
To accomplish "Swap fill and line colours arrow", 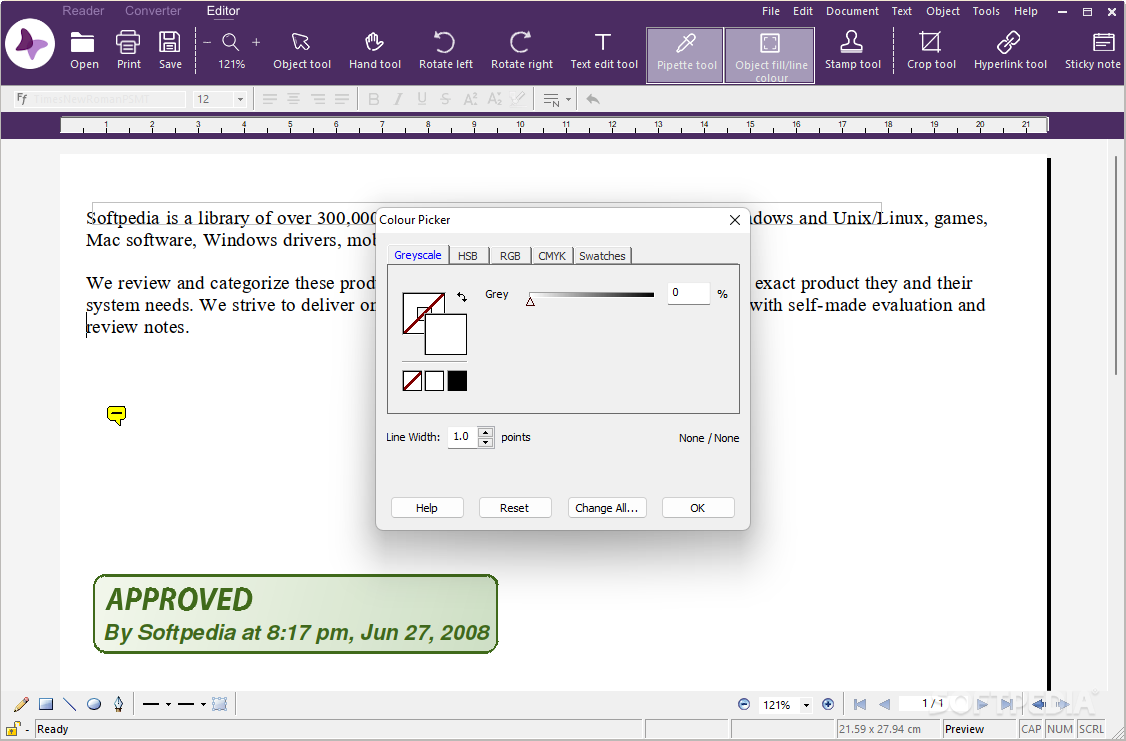I will click(x=462, y=297).
